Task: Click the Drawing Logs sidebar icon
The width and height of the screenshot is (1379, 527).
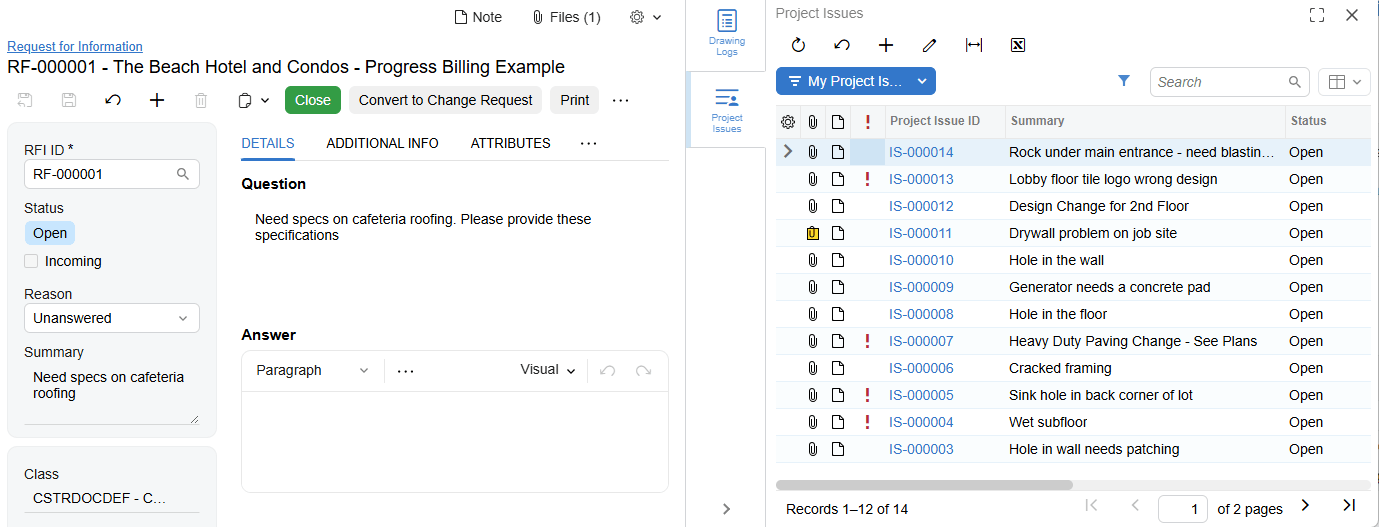Action: click(x=726, y=32)
